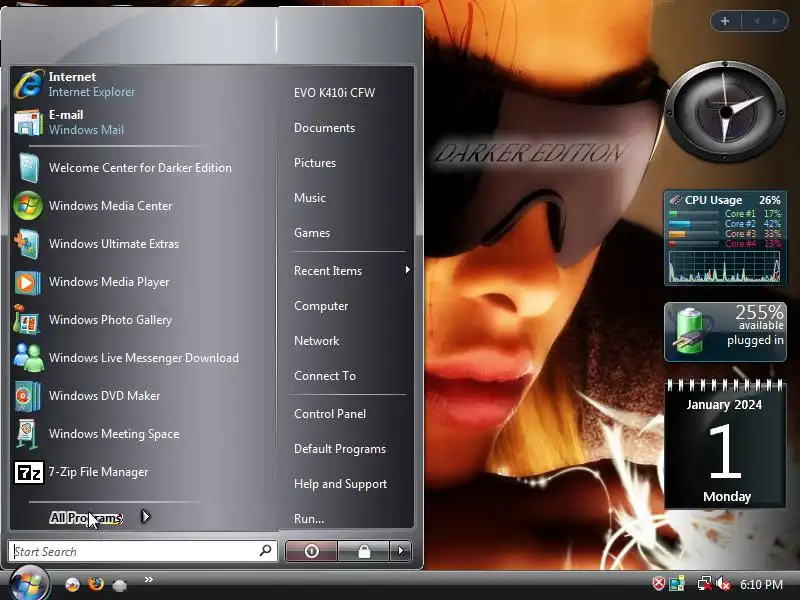Open the network tray icon with red X
Screen dimensions: 800x600
[705, 583]
